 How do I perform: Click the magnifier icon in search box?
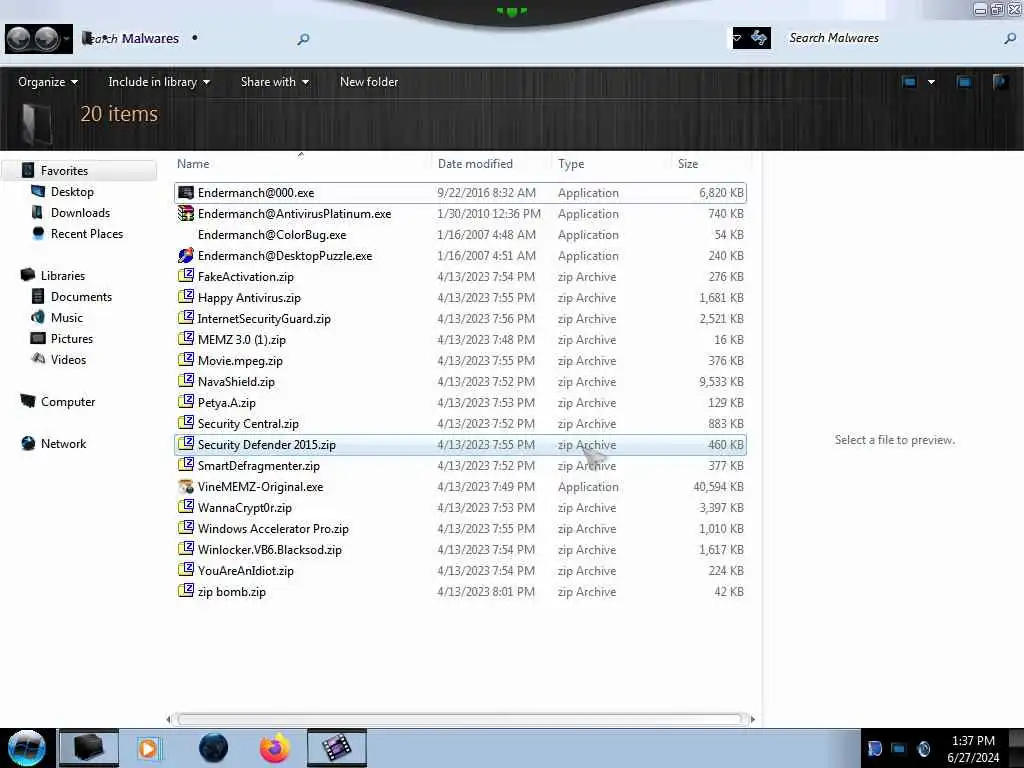click(x=1010, y=39)
